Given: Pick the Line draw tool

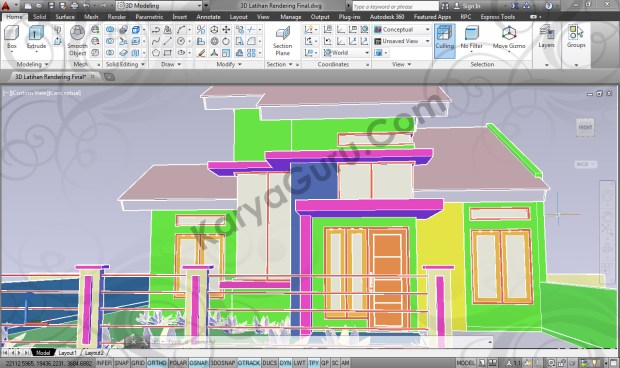Looking at the screenshot, I should pos(168,41).
